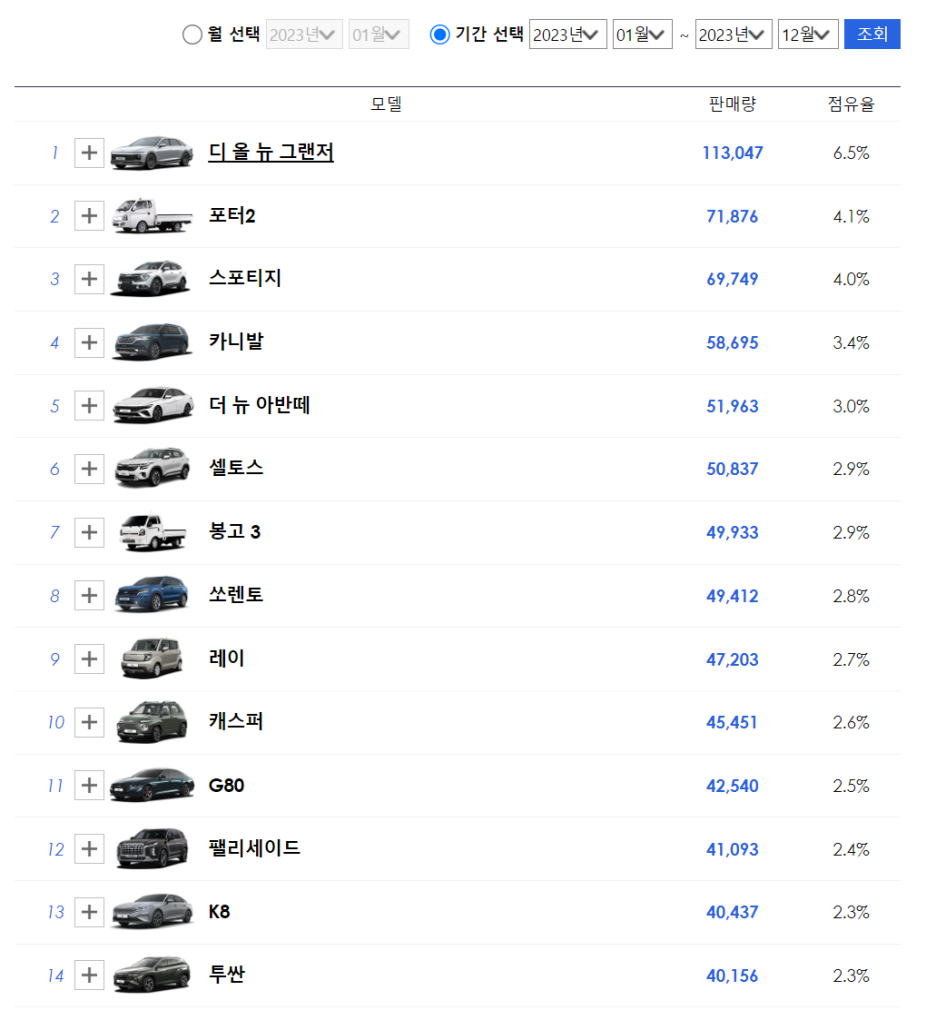Click the 카니발 van thumbnail
The image size is (936, 1010).
coord(152,341)
